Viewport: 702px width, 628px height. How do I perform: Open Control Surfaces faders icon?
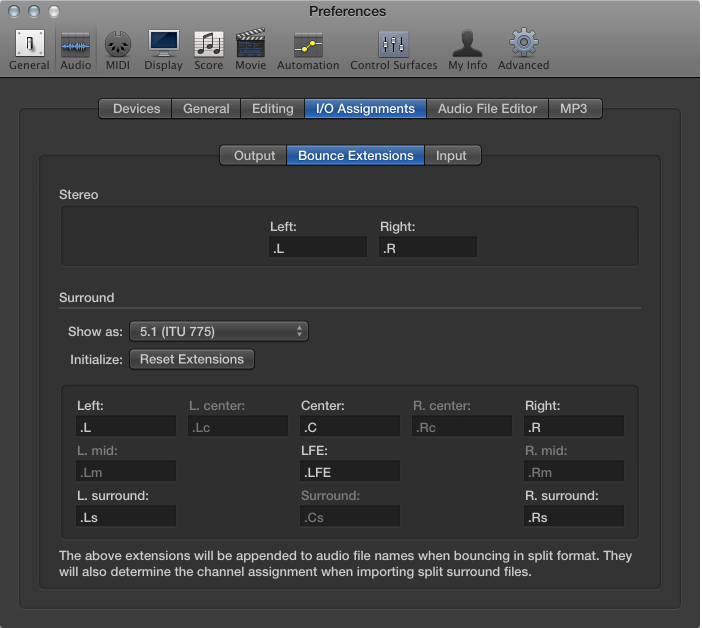tap(393, 44)
